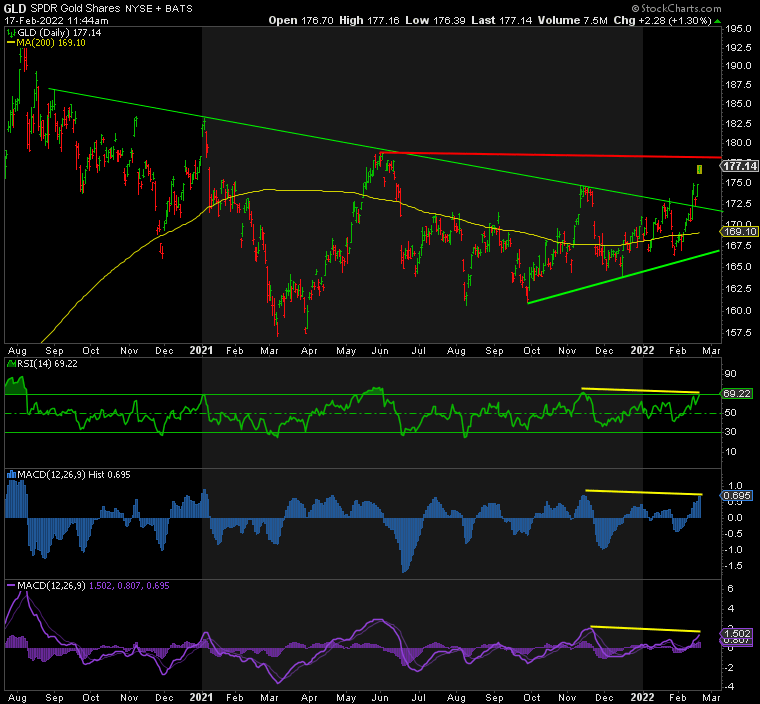This screenshot has width=760, height=704.
Task: Click the 185.0 price axis label
Action: 739,104
